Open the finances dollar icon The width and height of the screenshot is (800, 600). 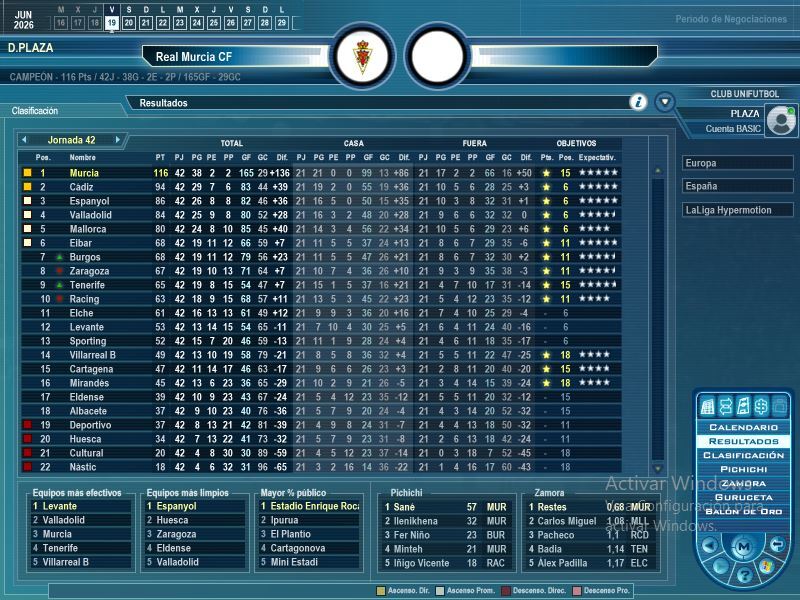pos(759,405)
